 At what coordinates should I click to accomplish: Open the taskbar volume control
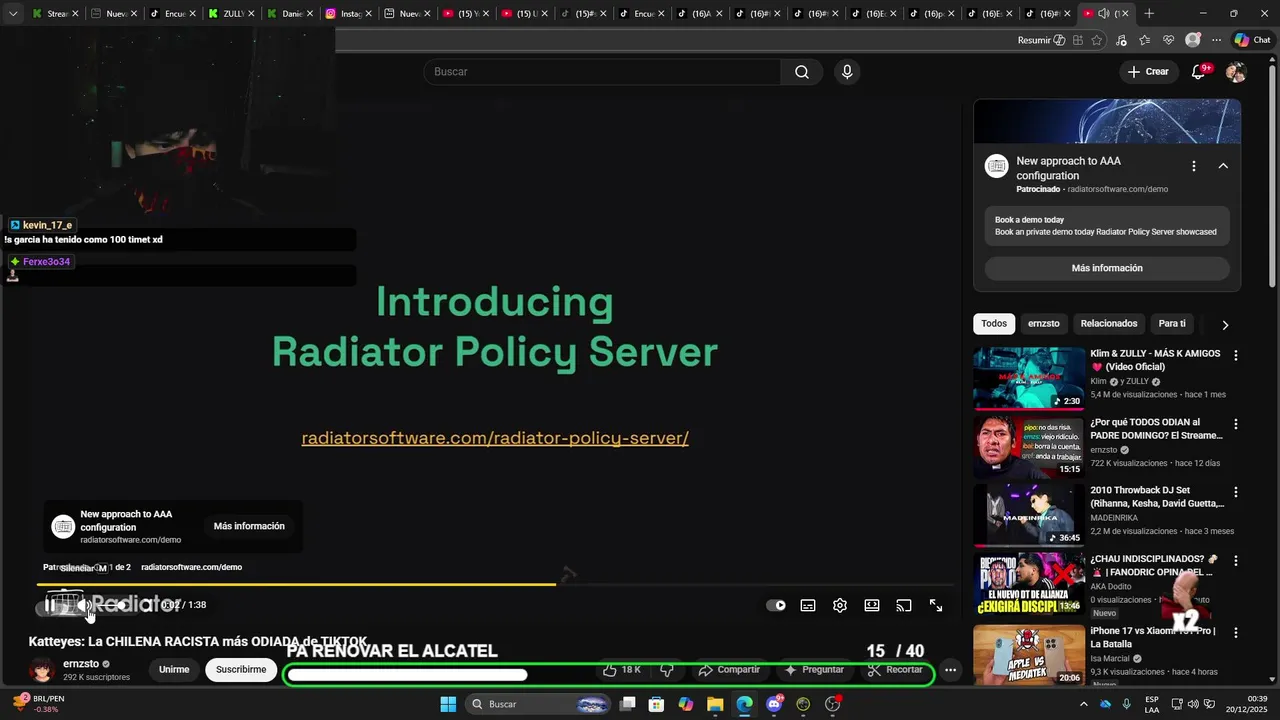click(x=1194, y=704)
